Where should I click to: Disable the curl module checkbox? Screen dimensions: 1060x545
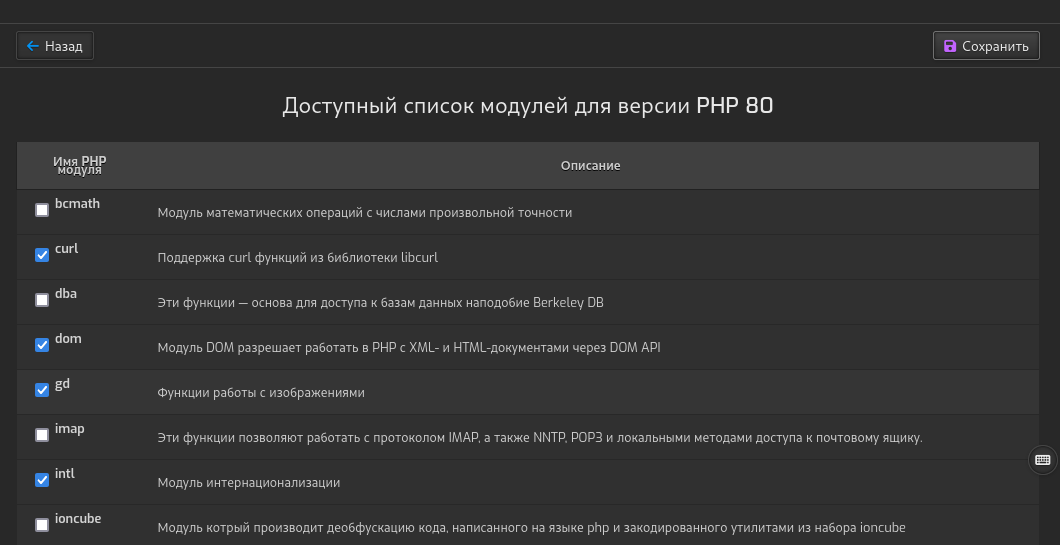(x=42, y=255)
